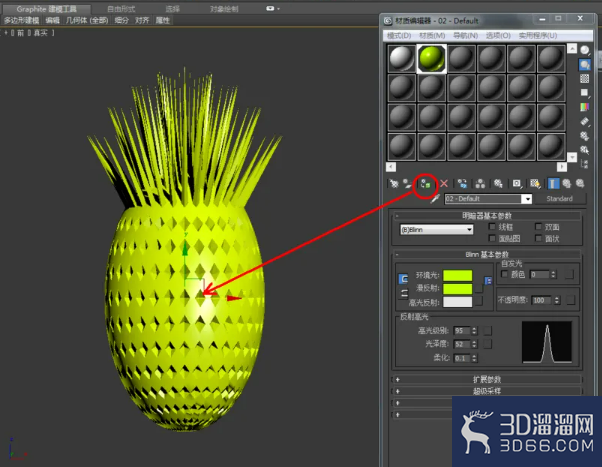Collapse Blinn 基本参数 rollout
The image size is (602, 467).
(487, 254)
